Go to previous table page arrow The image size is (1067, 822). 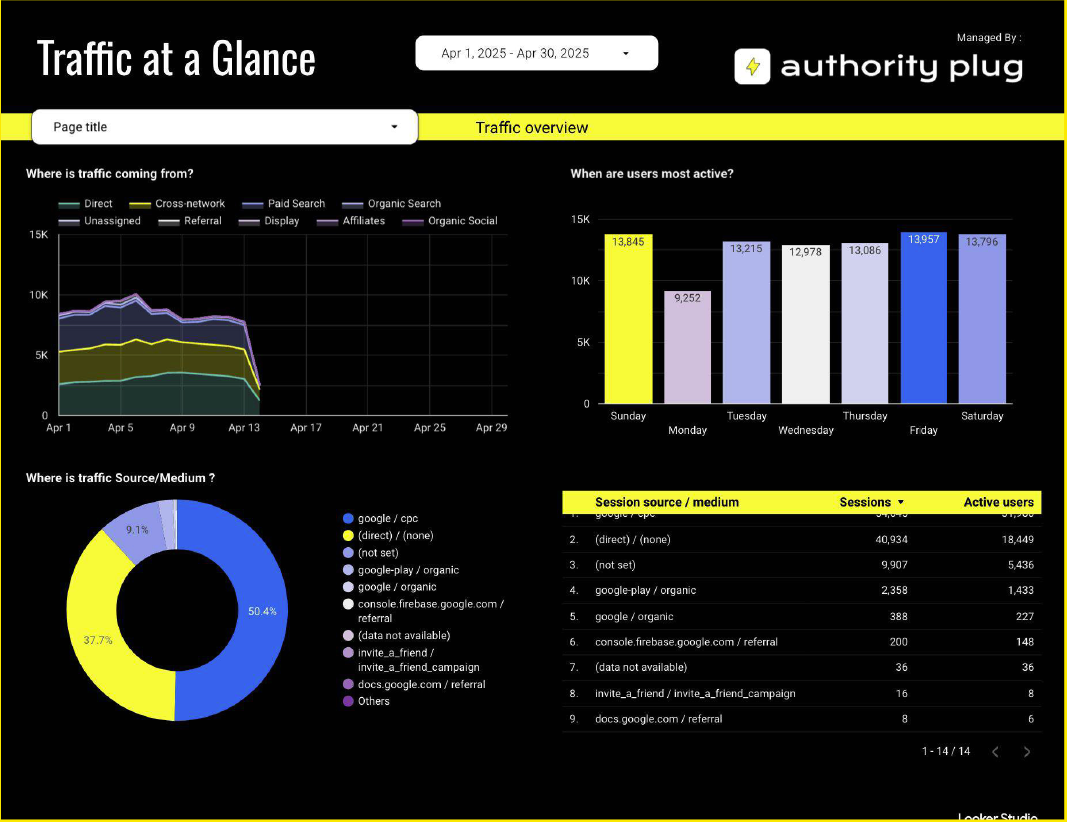tap(995, 752)
